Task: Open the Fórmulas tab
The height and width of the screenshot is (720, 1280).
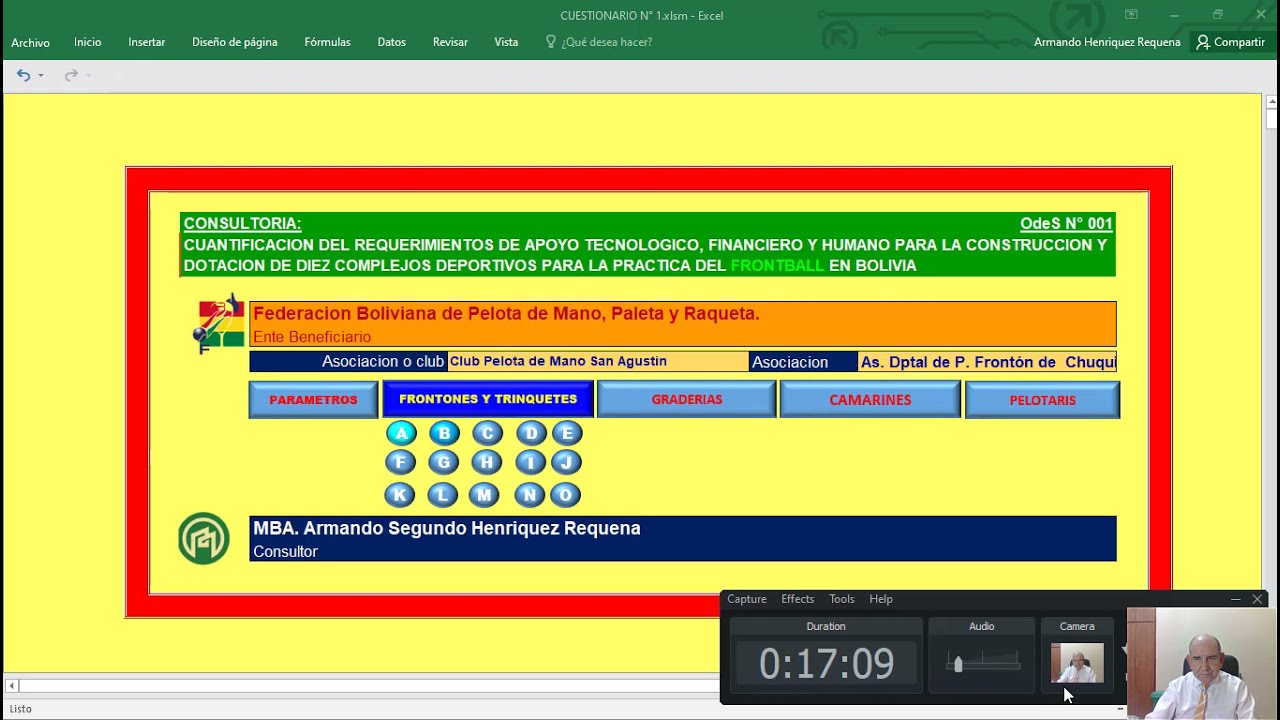Action: tap(327, 42)
